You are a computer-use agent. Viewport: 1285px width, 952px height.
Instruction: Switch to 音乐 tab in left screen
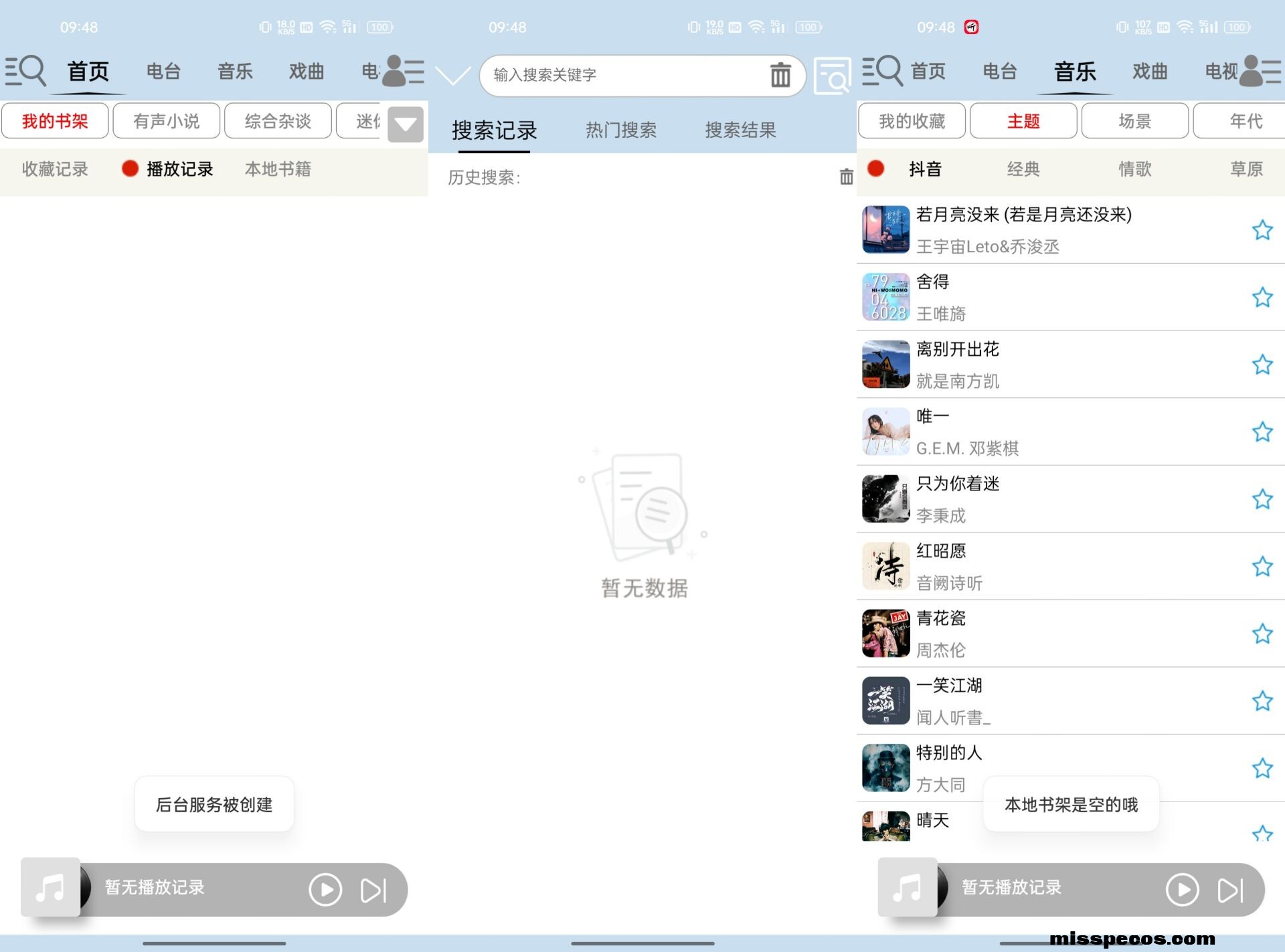[235, 71]
